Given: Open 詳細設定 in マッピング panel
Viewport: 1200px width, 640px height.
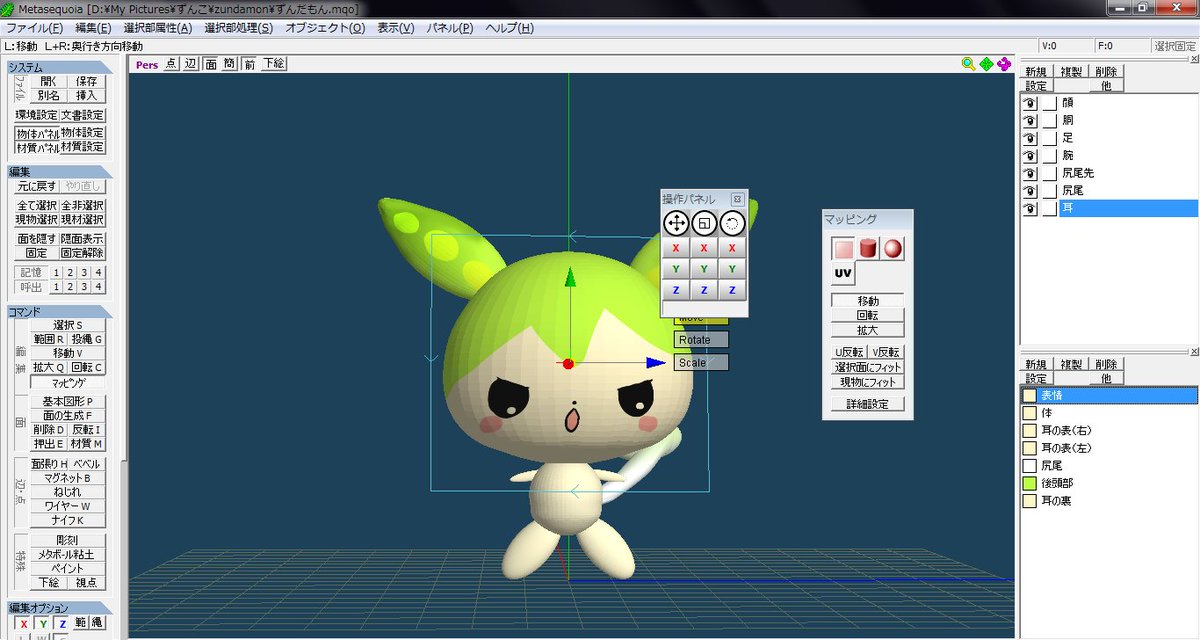Looking at the screenshot, I should tap(868, 404).
